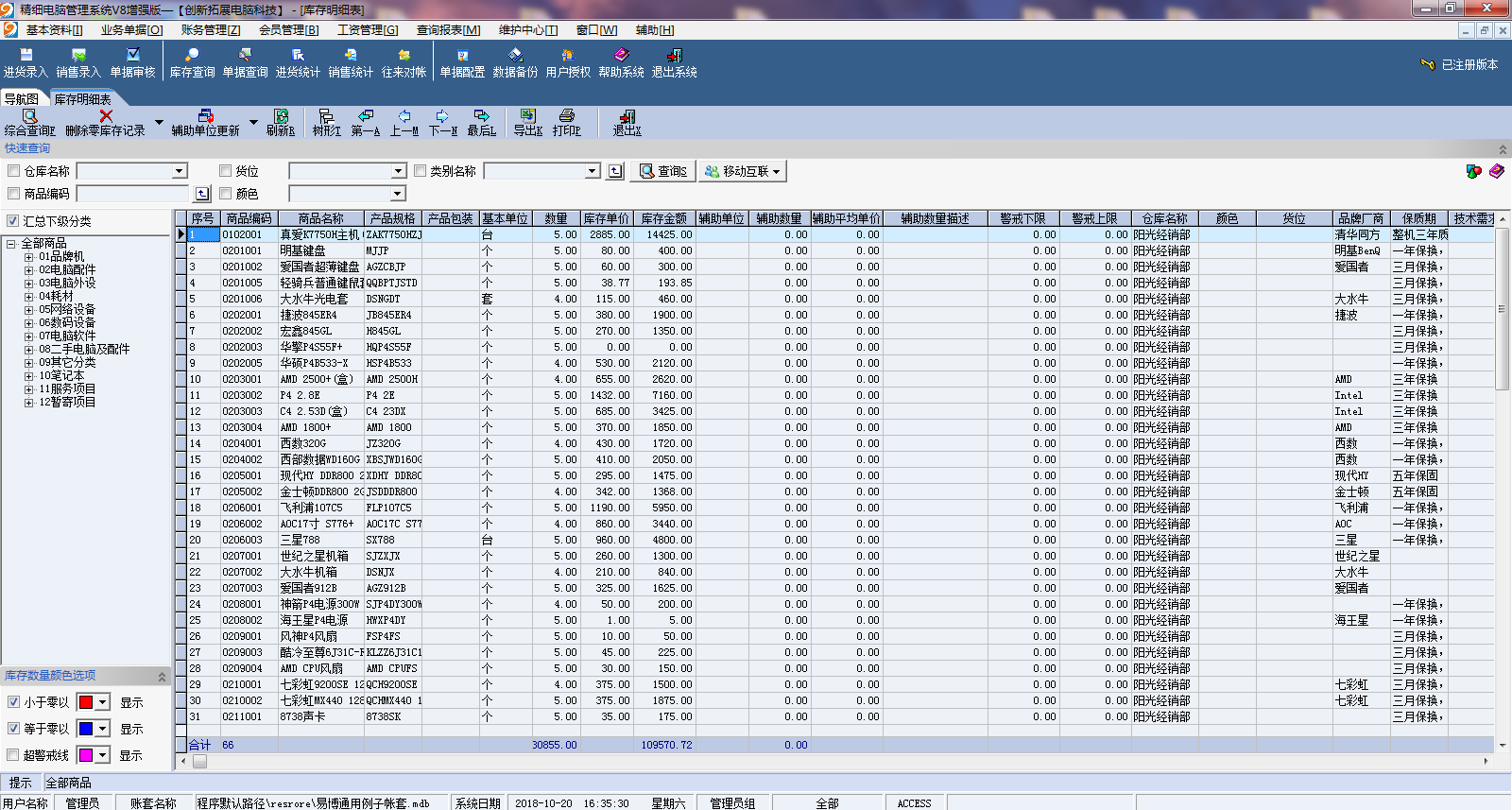The width and height of the screenshot is (1512, 810).
Task: Toggle 商品编码 filter checkbox
Action: pos(14,194)
